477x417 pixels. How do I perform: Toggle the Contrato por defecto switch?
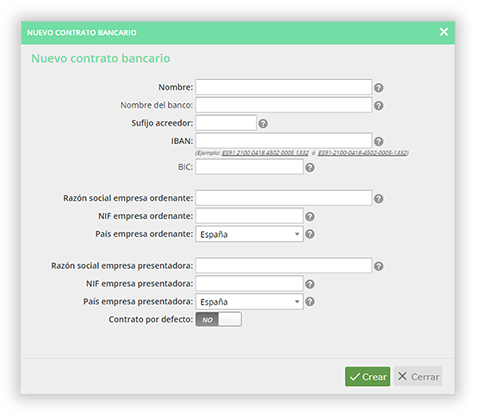coord(218,319)
